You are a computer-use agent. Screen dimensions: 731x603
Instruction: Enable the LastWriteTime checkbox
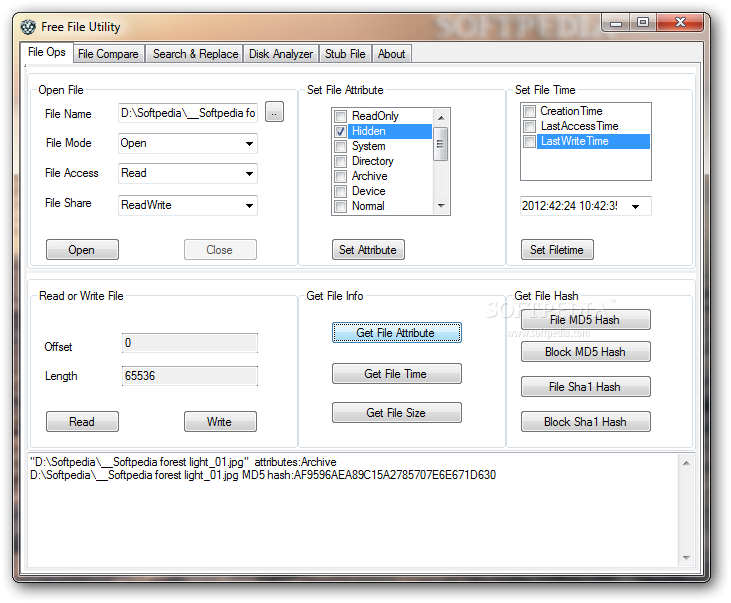[x=529, y=141]
